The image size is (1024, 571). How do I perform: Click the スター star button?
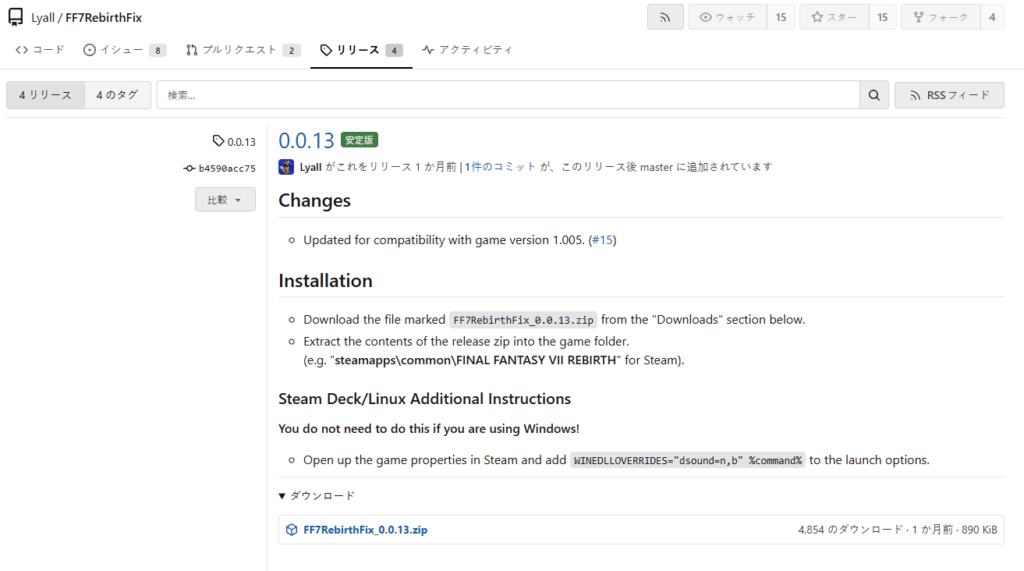pyautogui.click(x=834, y=17)
